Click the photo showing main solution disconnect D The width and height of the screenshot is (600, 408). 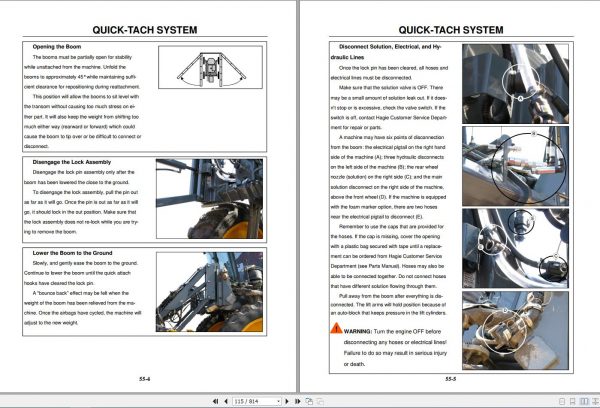coord(515,330)
